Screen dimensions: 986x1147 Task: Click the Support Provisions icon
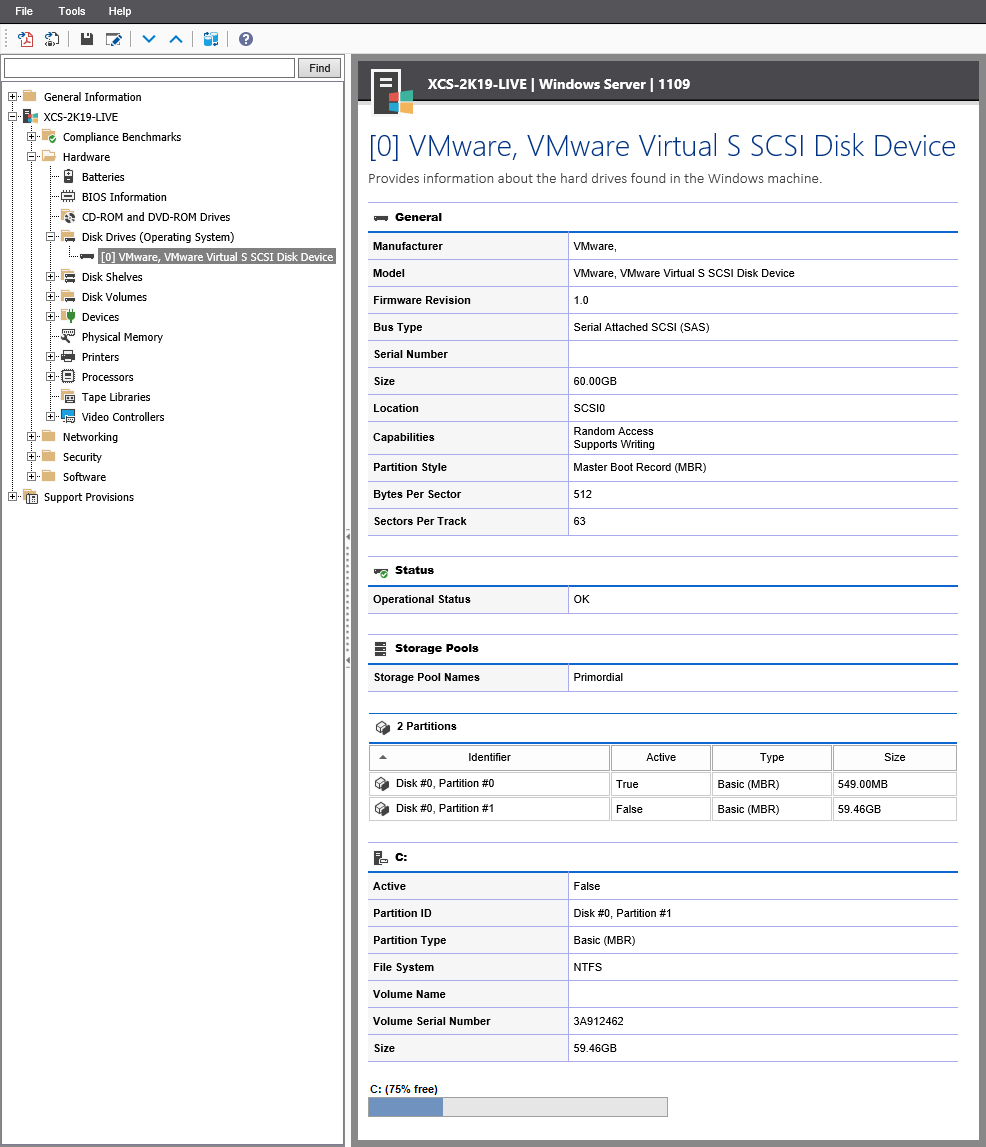[31, 497]
